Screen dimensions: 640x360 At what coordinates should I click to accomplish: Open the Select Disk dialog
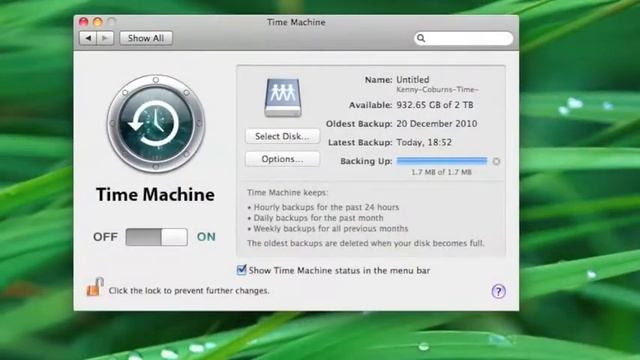point(282,136)
